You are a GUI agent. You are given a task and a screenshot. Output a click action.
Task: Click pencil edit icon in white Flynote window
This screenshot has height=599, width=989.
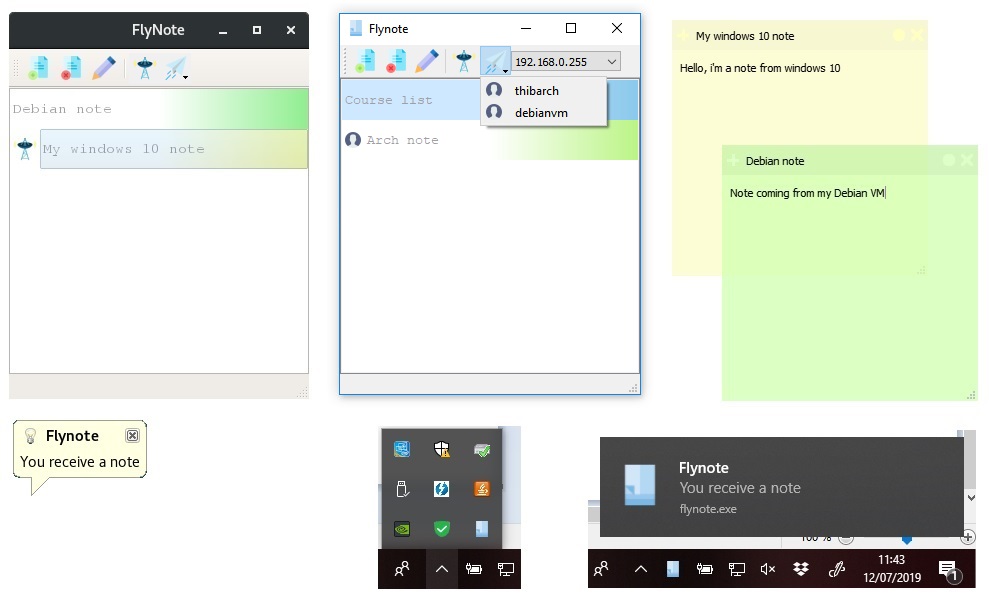(427, 61)
